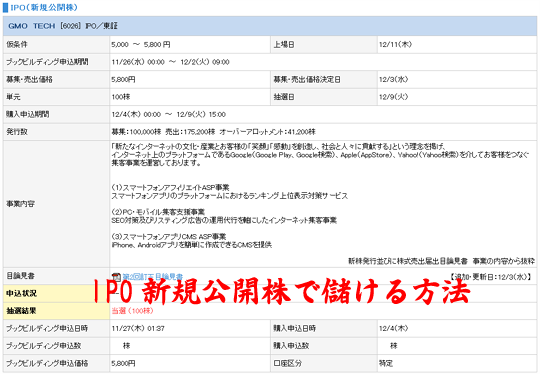Click the 購入申込日時 label
Screen dimensions: 540x374
294,329
